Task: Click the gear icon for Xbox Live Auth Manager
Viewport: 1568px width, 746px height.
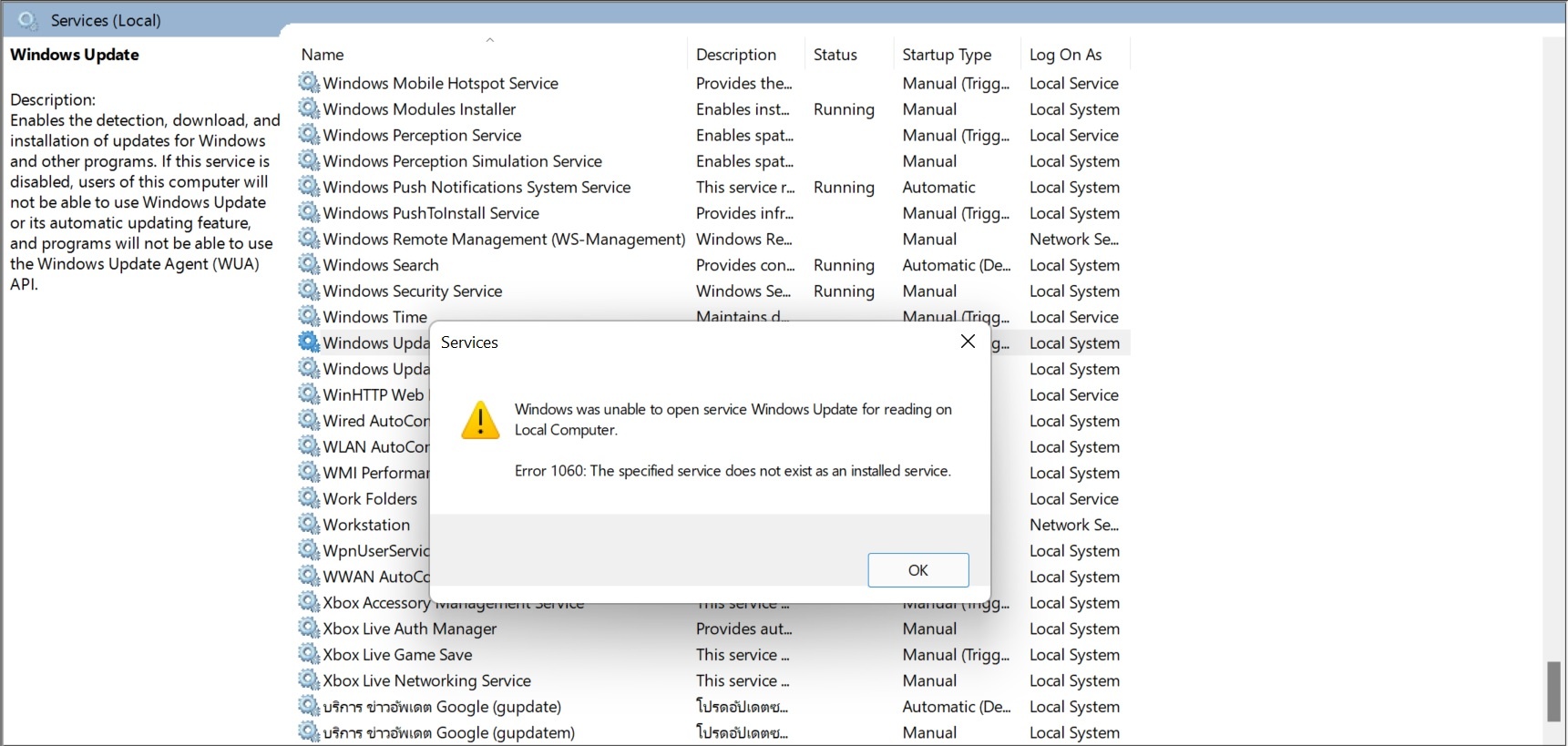Action: (x=309, y=628)
